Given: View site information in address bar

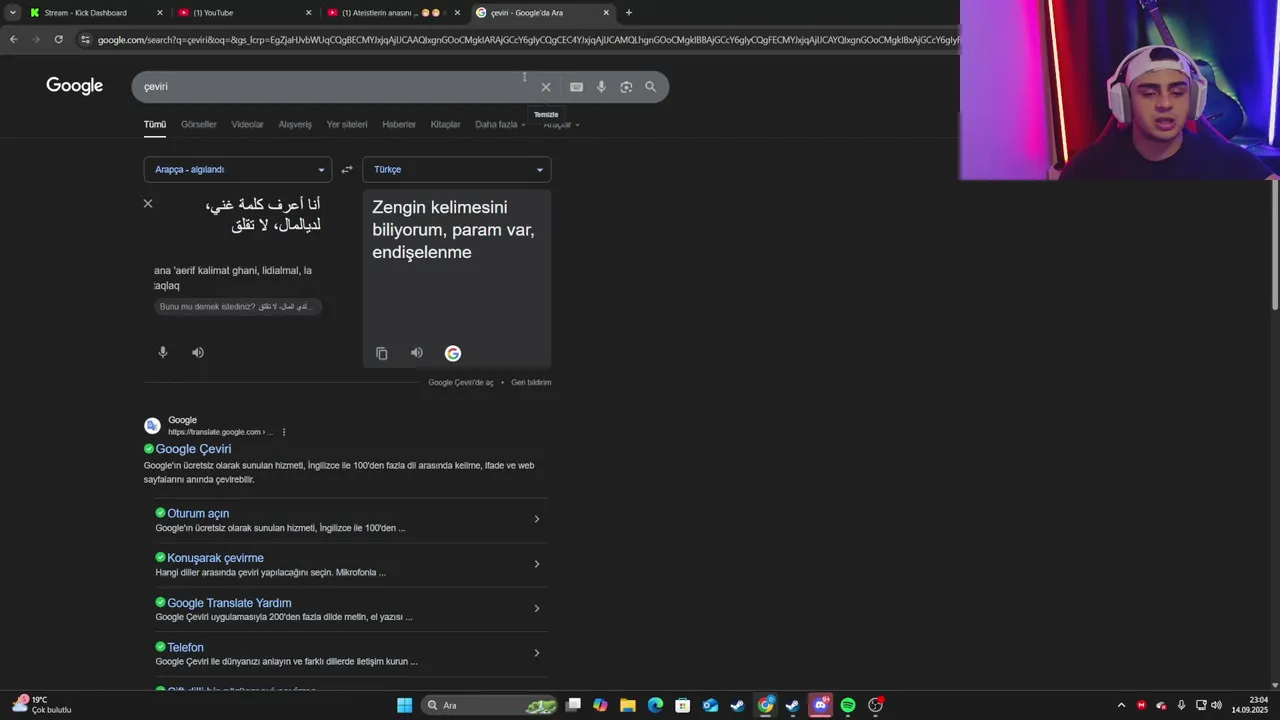Looking at the screenshot, I should (x=85, y=39).
